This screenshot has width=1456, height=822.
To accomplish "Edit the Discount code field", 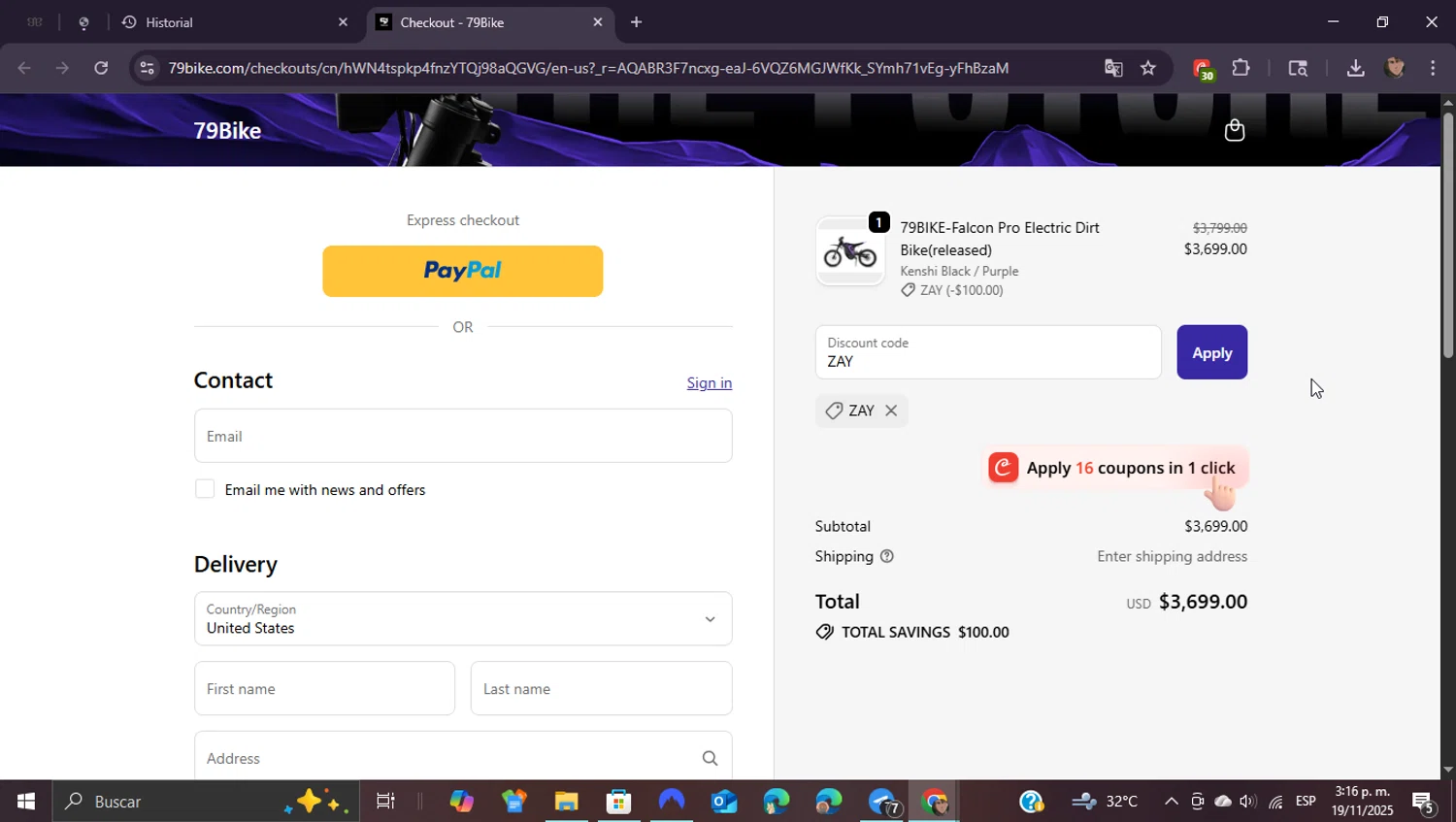I will point(988,352).
